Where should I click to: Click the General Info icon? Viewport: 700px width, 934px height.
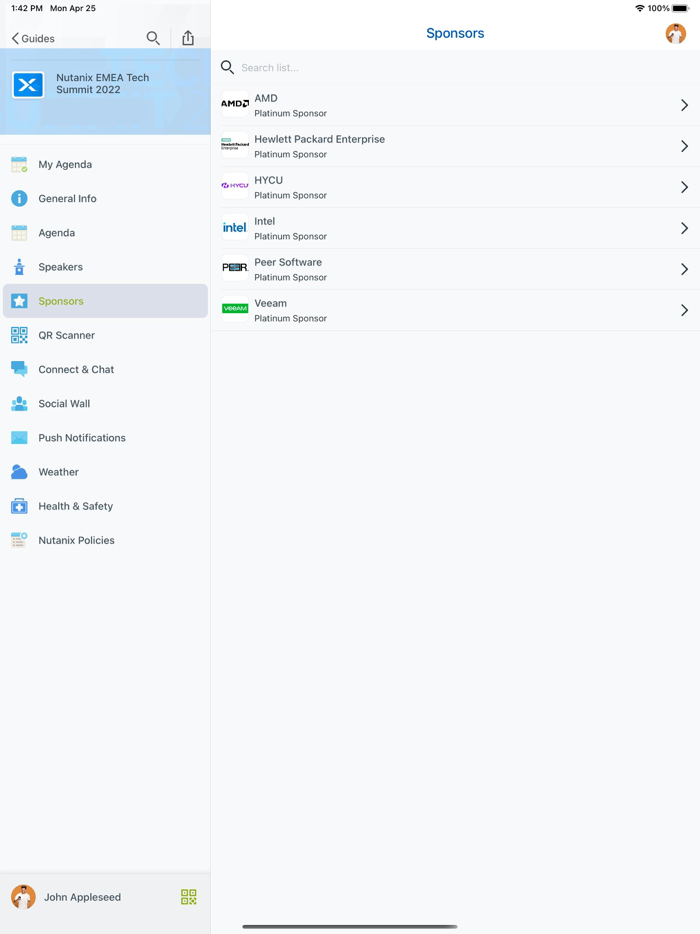19,198
